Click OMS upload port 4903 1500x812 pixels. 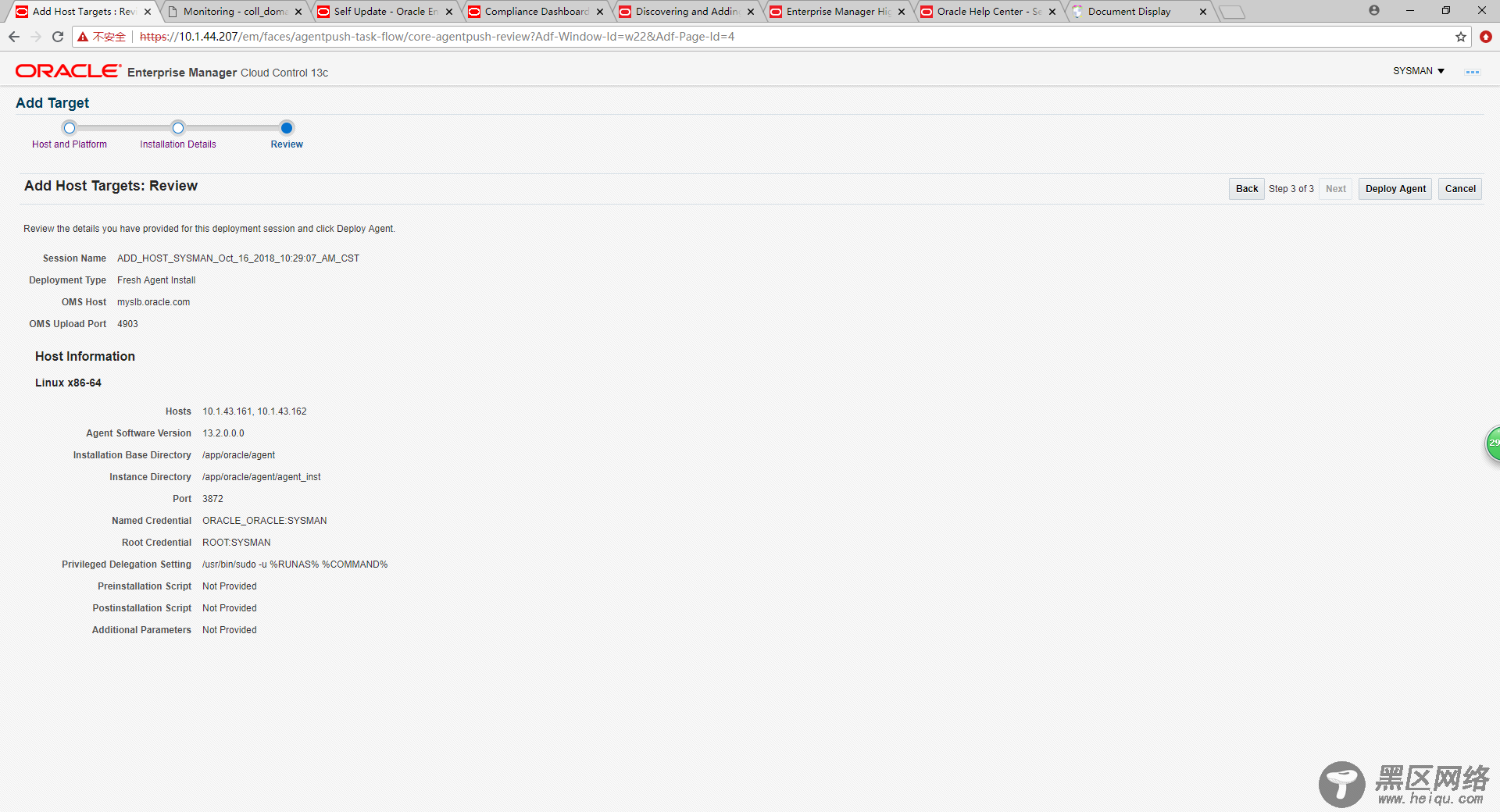pyautogui.click(x=127, y=324)
